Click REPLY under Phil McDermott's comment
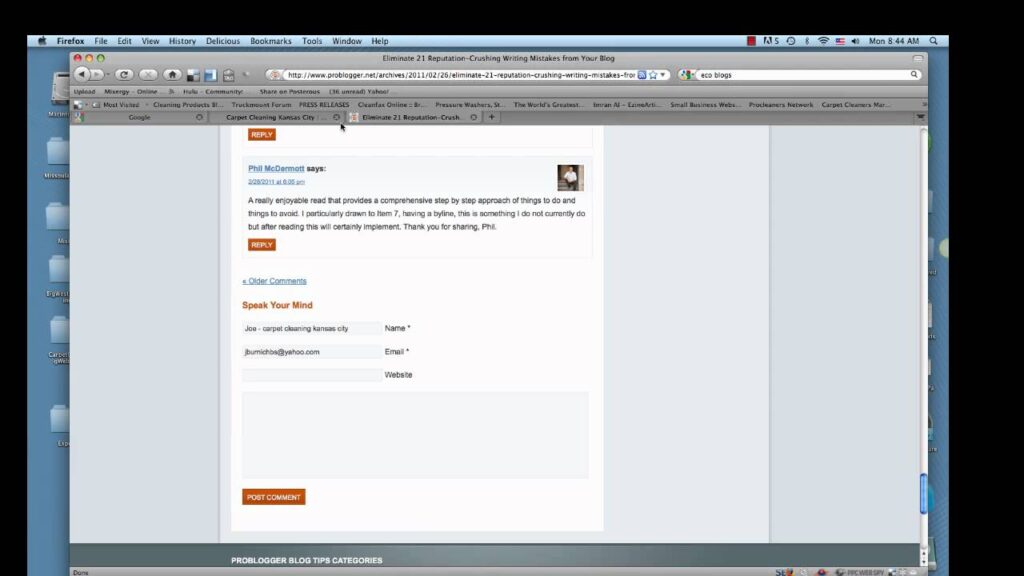 [262, 245]
